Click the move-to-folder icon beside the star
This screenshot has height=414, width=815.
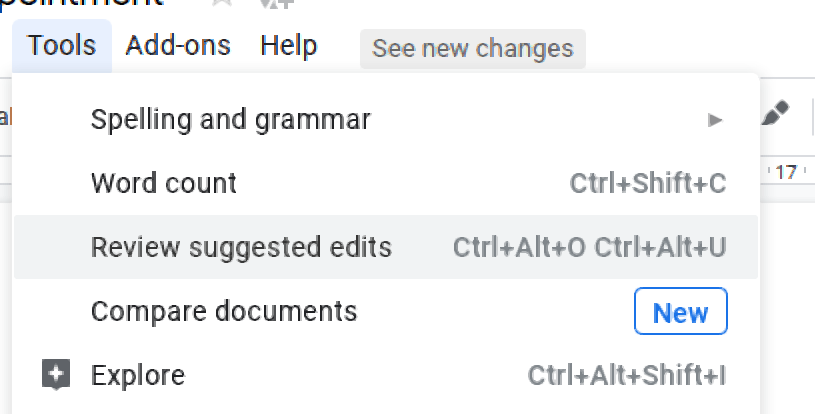click(x=277, y=3)
